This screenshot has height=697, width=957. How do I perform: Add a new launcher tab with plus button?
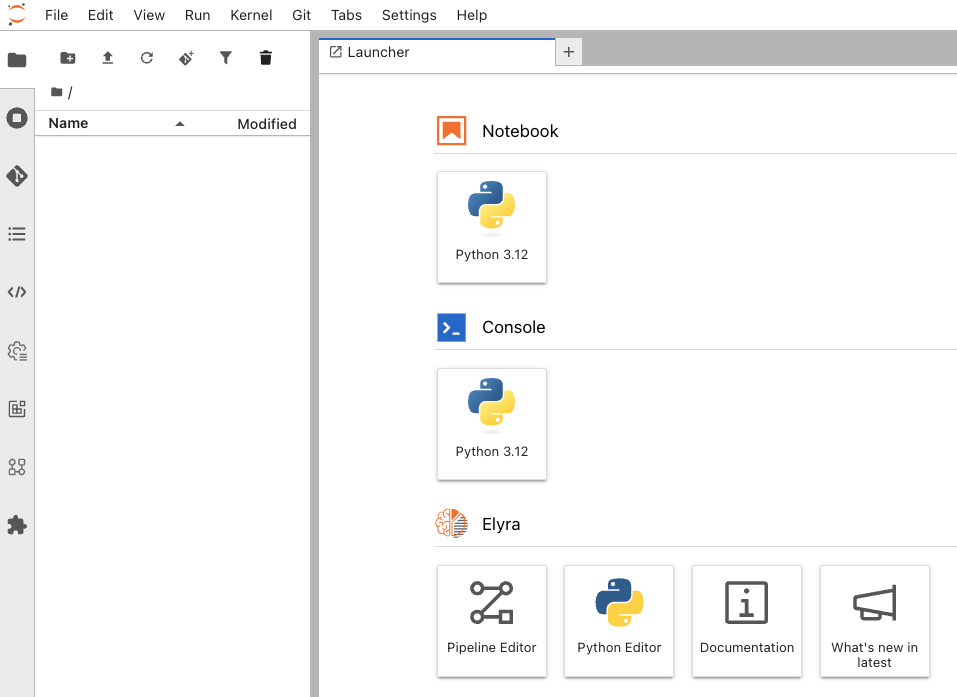(568, 52)
